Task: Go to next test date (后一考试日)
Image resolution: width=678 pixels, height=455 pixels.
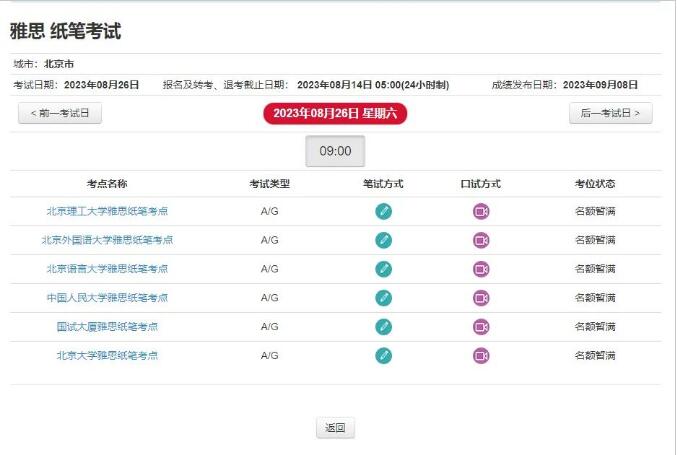Action: pyautogui.click(x=611, y=113)
